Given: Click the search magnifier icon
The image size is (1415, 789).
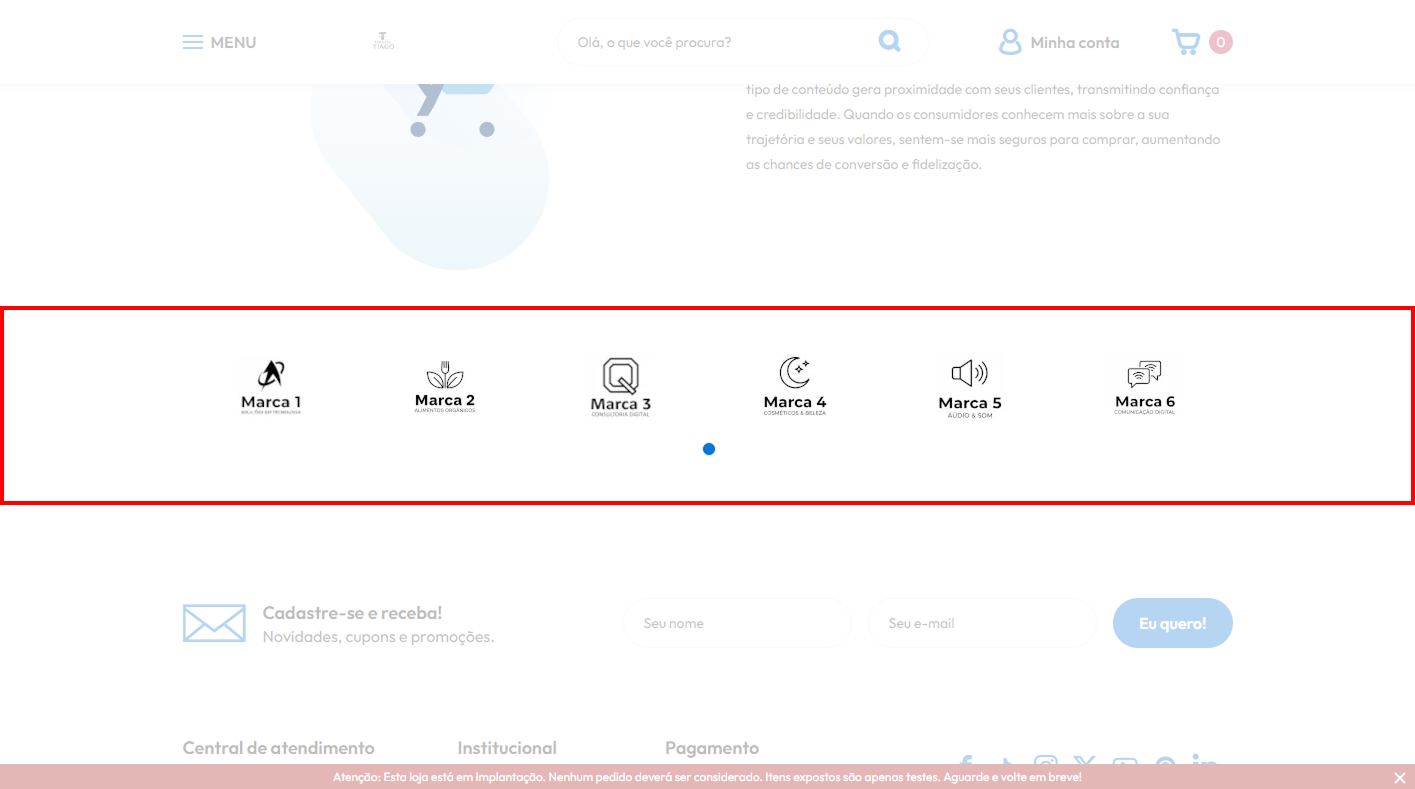Looking at the screenshot, I should [x=889, y=41].
